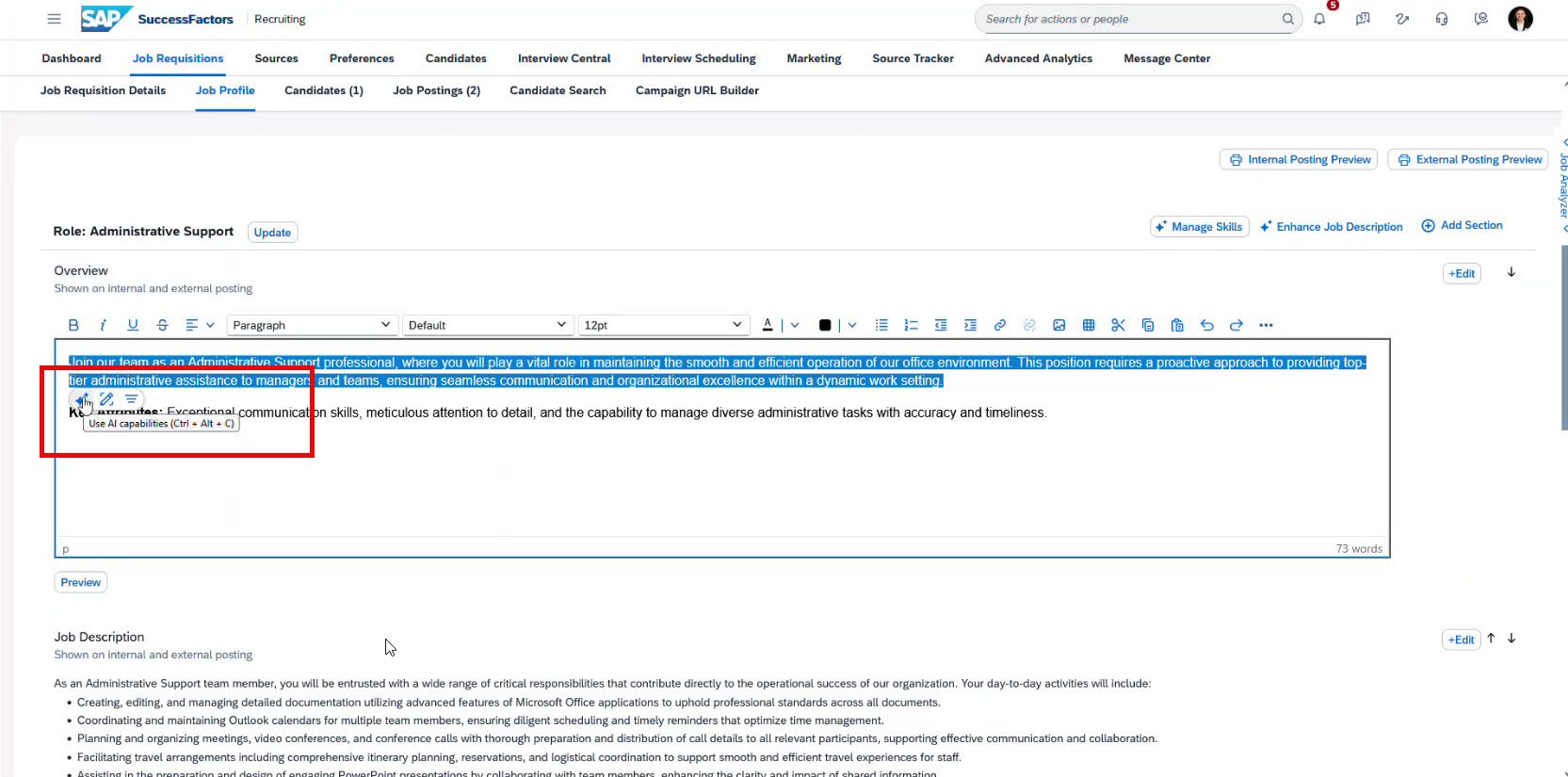The width and height of the screenshot is (1568, 777).
Task: Click the Search for actions or people field
Action: [1130, 19]
